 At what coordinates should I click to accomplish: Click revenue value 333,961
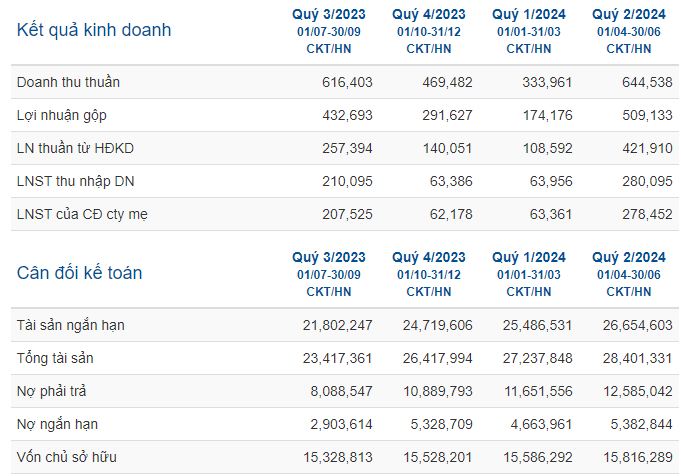[x=547, y=83]
